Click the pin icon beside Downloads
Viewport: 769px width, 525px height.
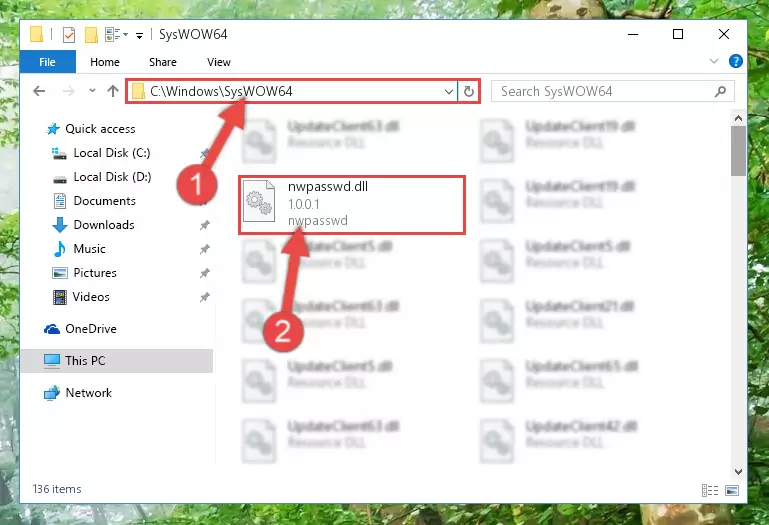pos(205,225)
